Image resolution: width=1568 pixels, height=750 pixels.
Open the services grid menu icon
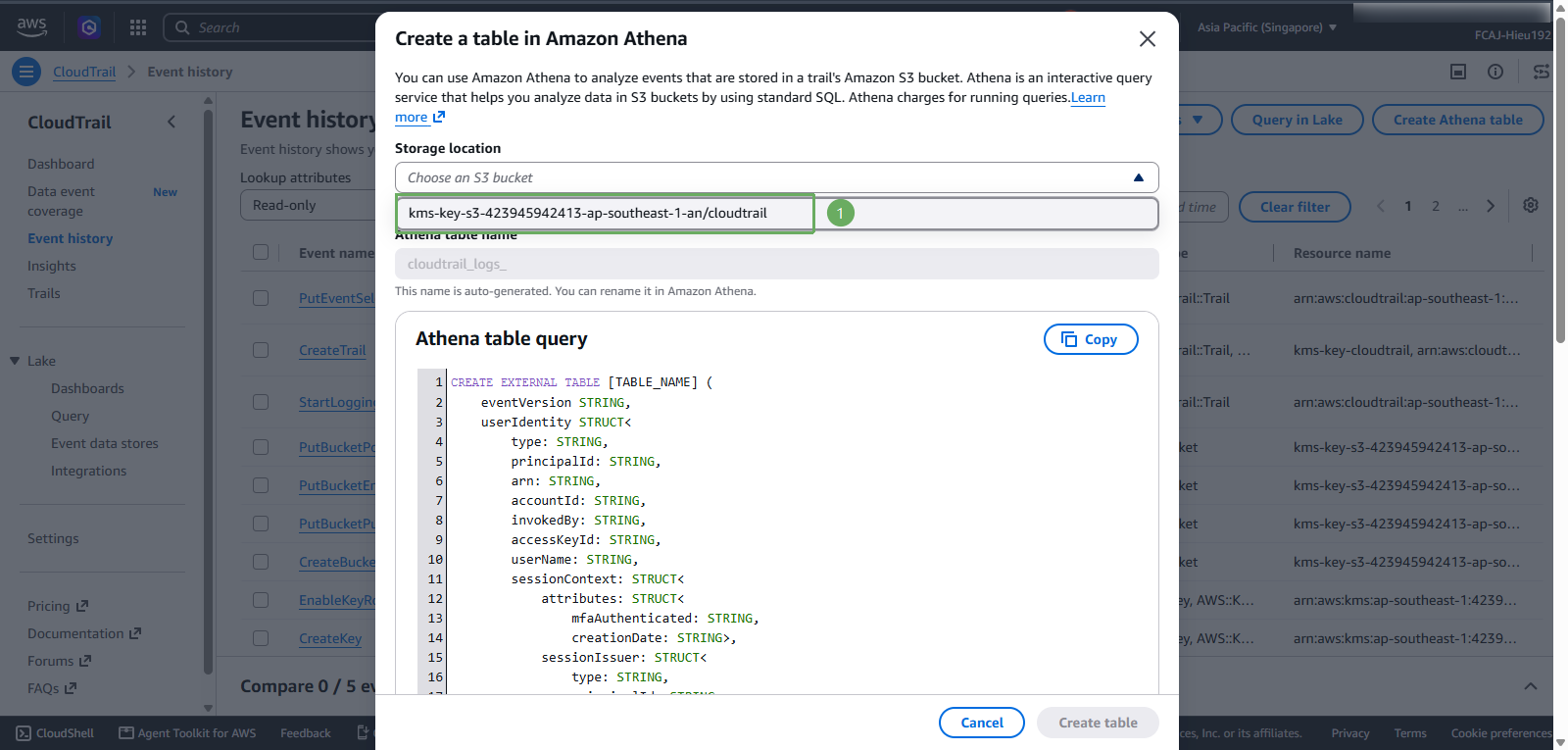[x=138, y=27]
